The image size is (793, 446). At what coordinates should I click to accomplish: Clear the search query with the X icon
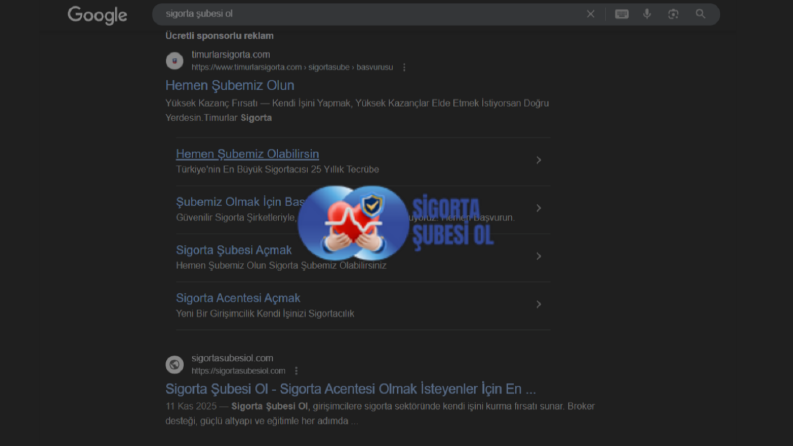[x=590, y=14]
